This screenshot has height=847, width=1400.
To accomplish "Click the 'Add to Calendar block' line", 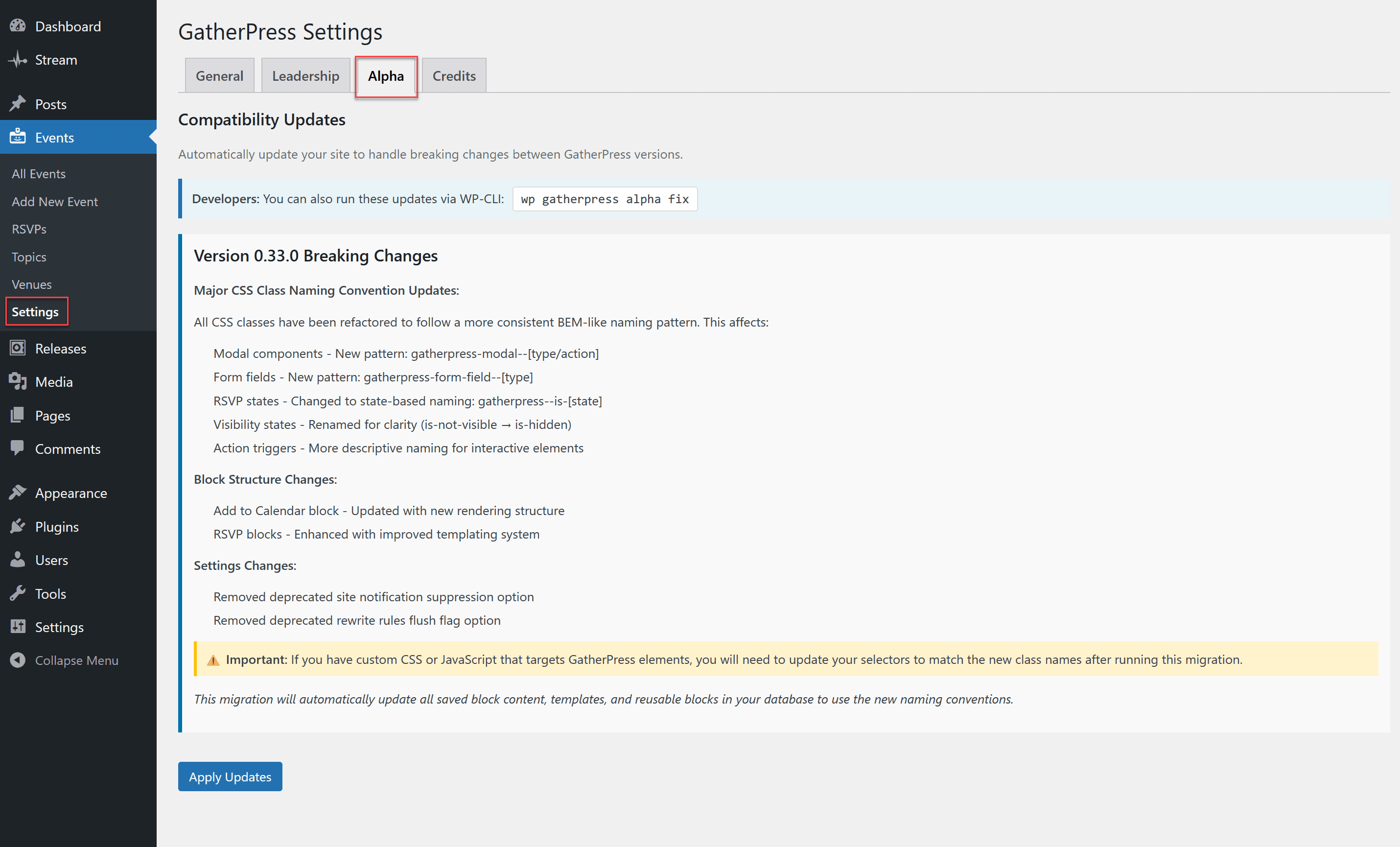I will click(x=389, y=511).
